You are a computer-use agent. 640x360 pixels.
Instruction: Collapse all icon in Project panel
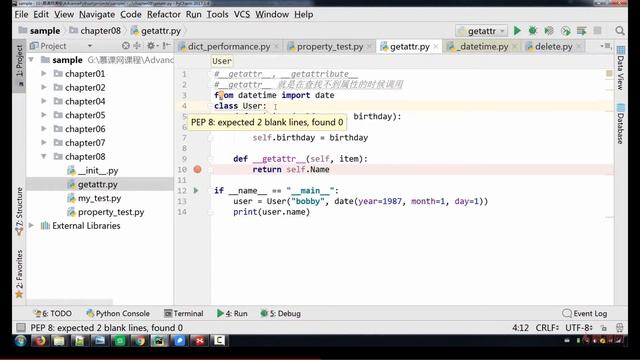[137, 46]
